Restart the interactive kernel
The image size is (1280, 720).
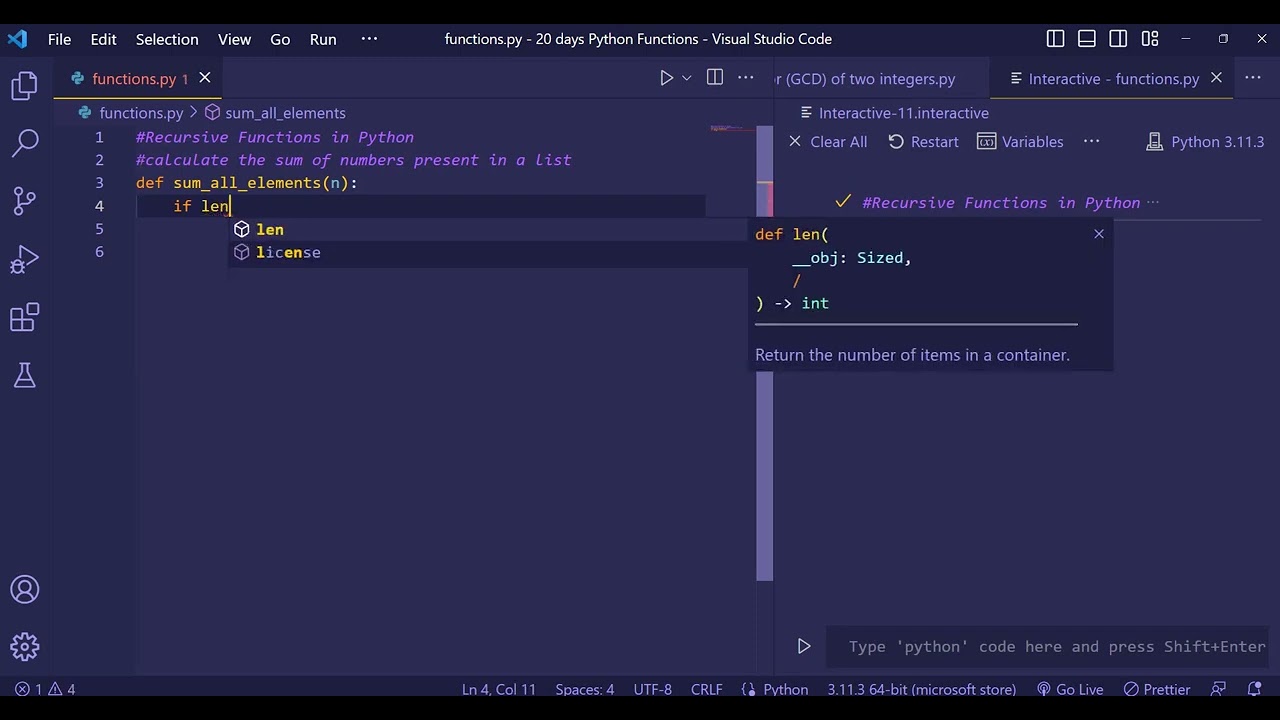[924, 142]
